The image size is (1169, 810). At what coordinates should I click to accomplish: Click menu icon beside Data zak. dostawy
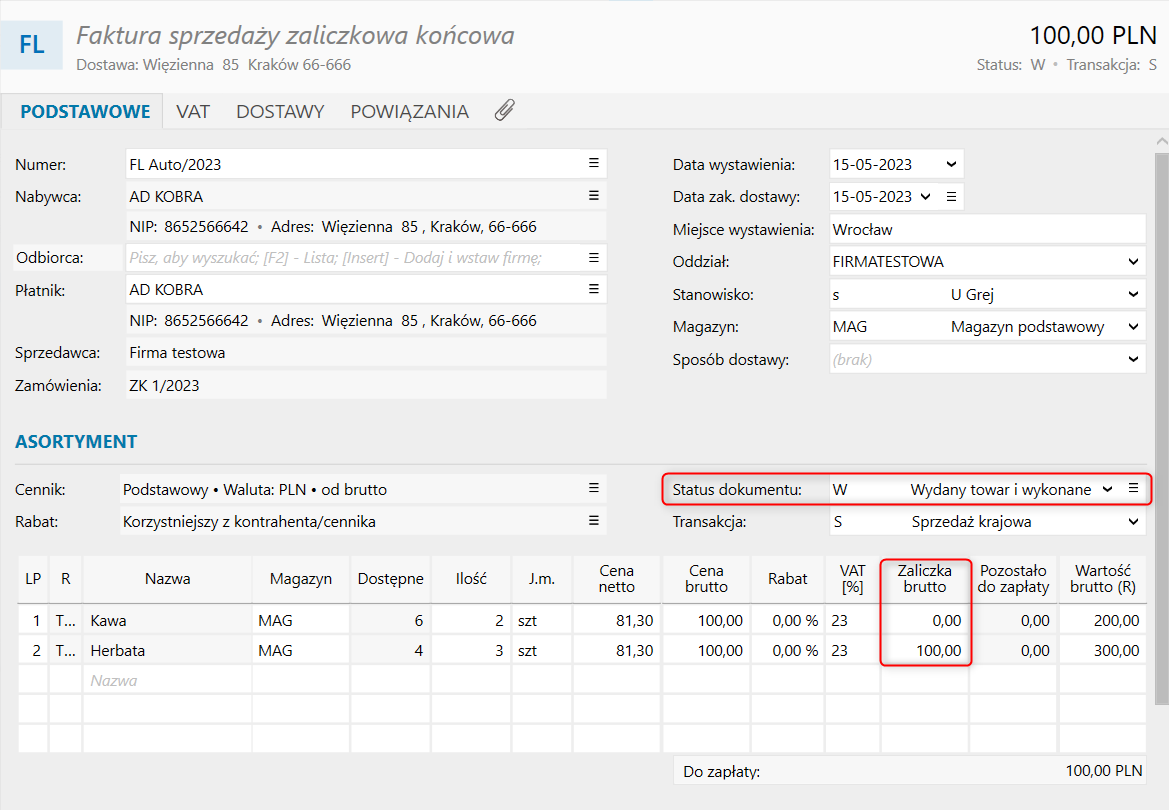click(952, 196)
